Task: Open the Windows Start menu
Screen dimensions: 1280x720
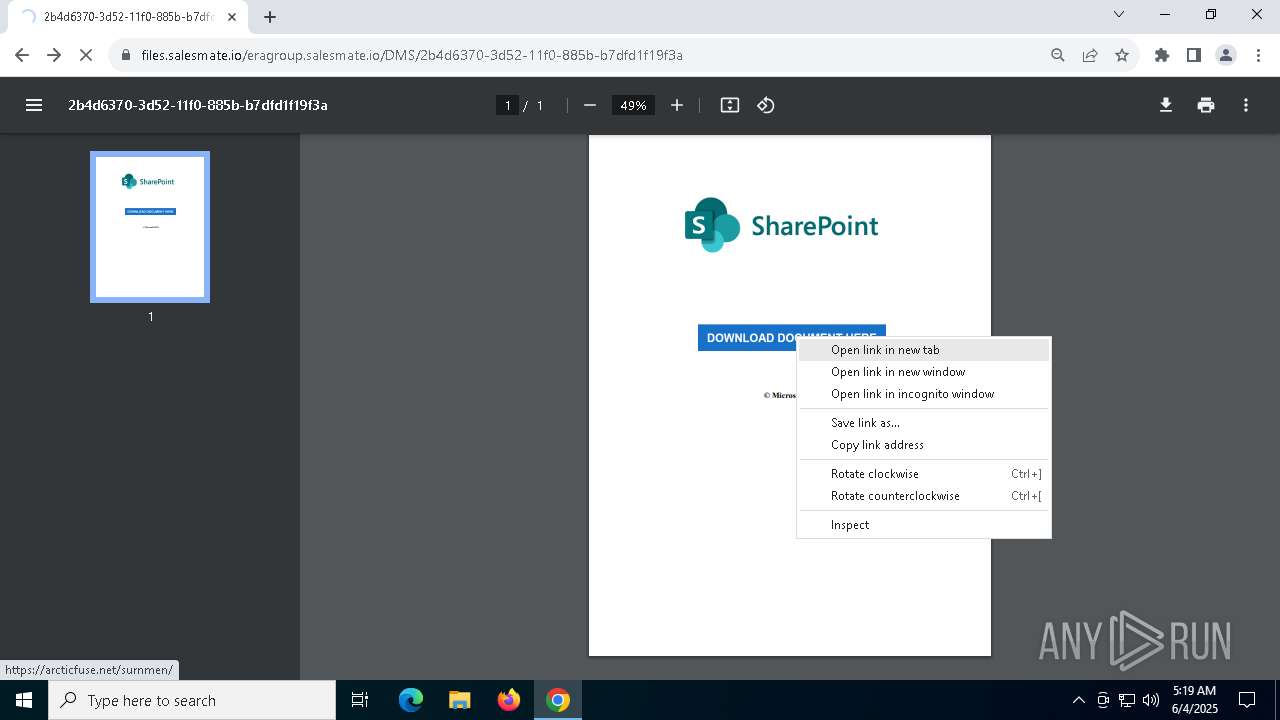Action: point(24,700)
